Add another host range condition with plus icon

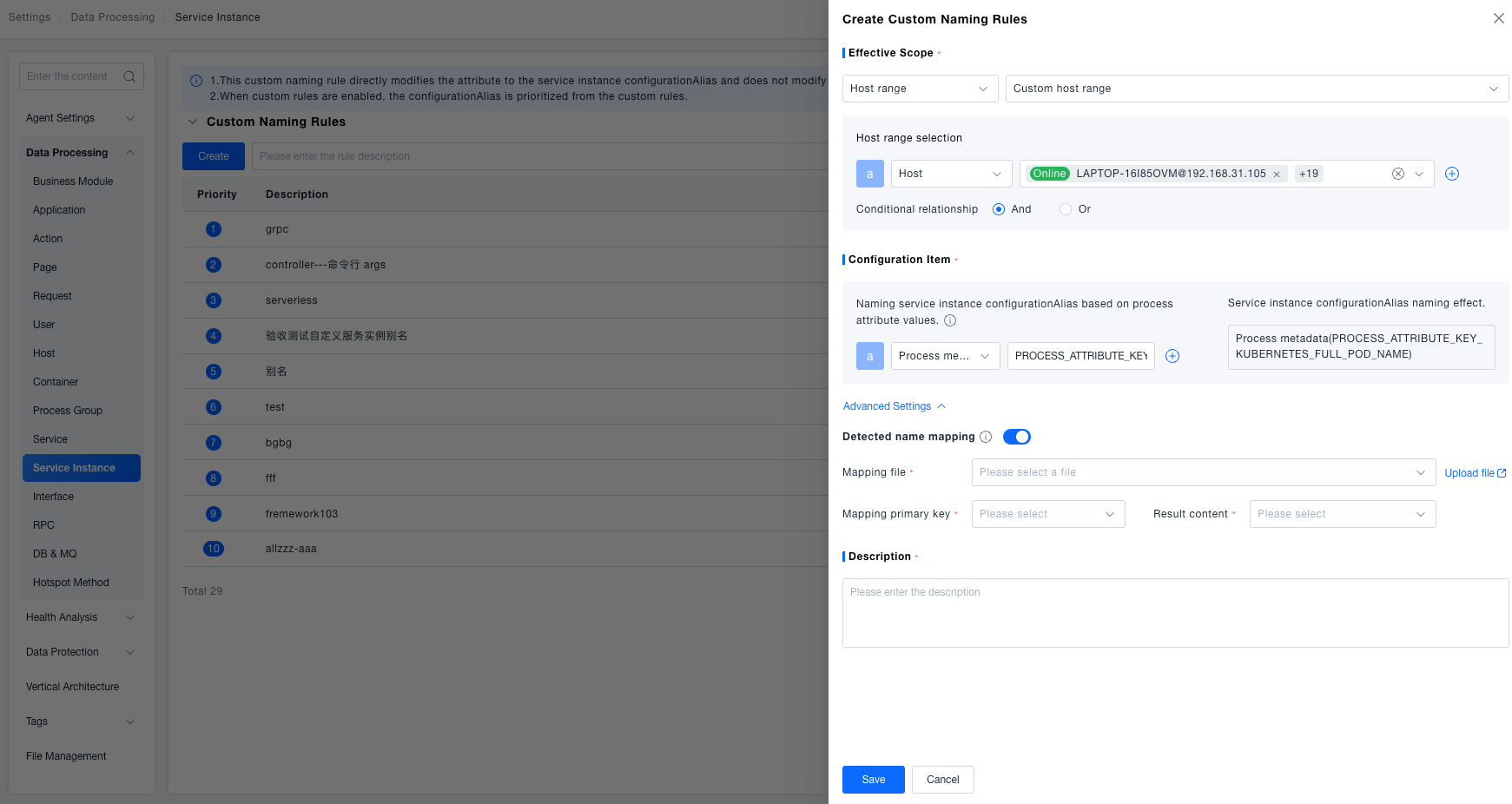1452,174
